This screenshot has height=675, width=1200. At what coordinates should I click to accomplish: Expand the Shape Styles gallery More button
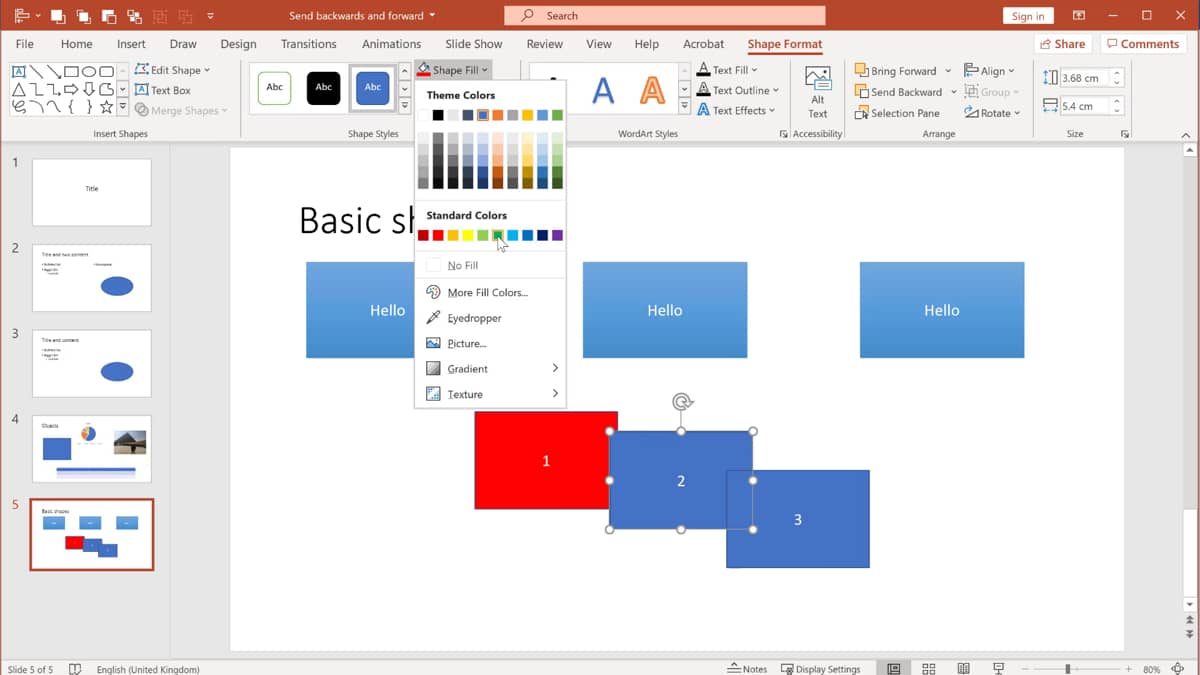405,107
